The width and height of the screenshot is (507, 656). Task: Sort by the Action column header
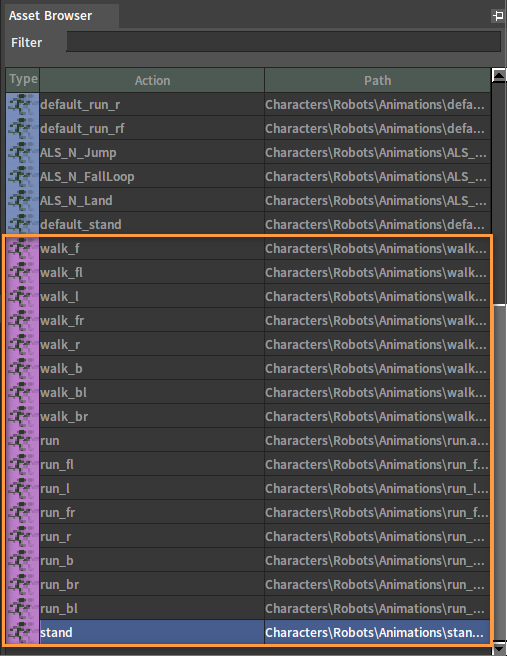pos(152,80)
